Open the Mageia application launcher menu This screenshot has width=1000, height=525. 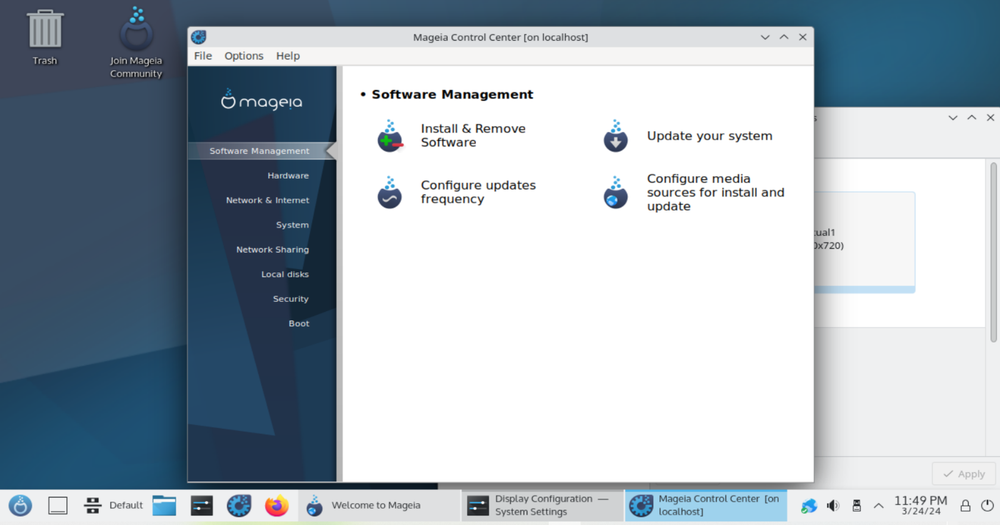(20, 506)
